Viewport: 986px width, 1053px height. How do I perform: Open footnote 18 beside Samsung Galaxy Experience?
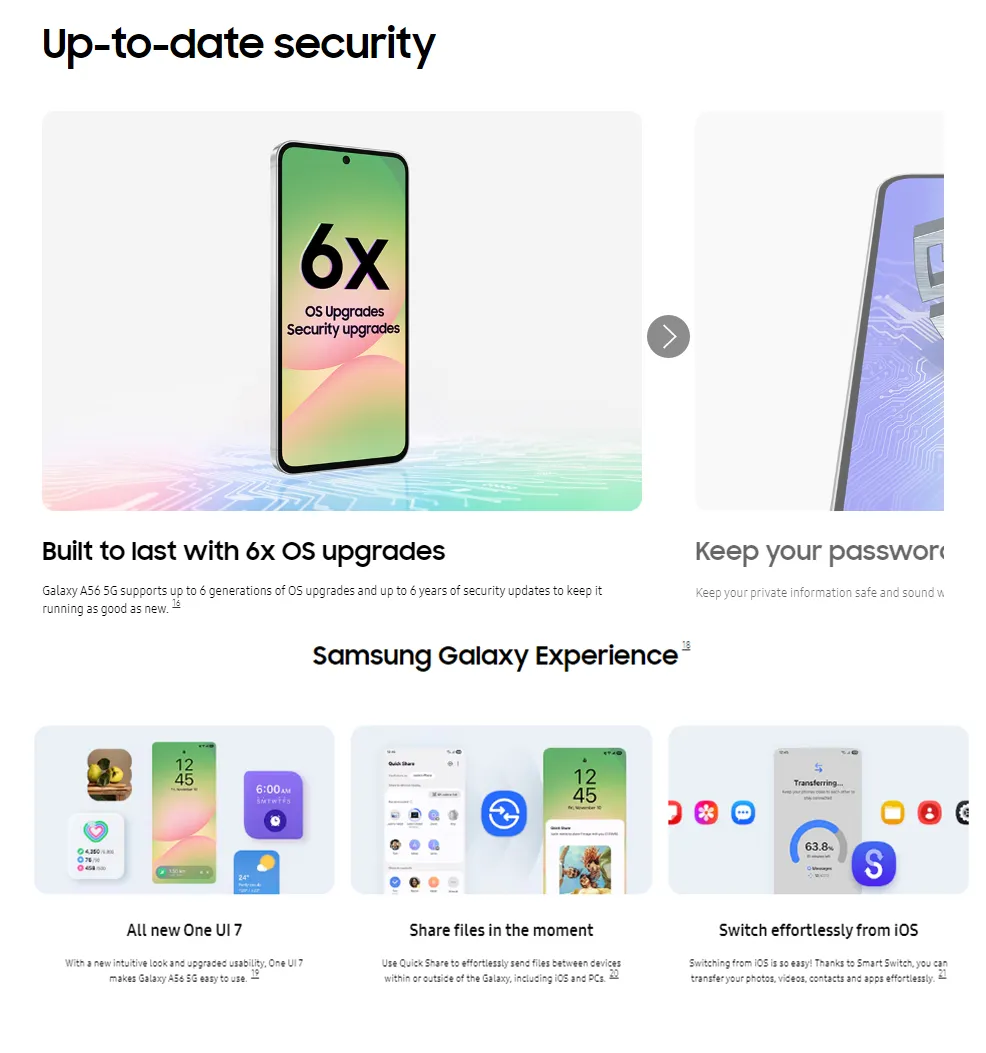(686, 645)
